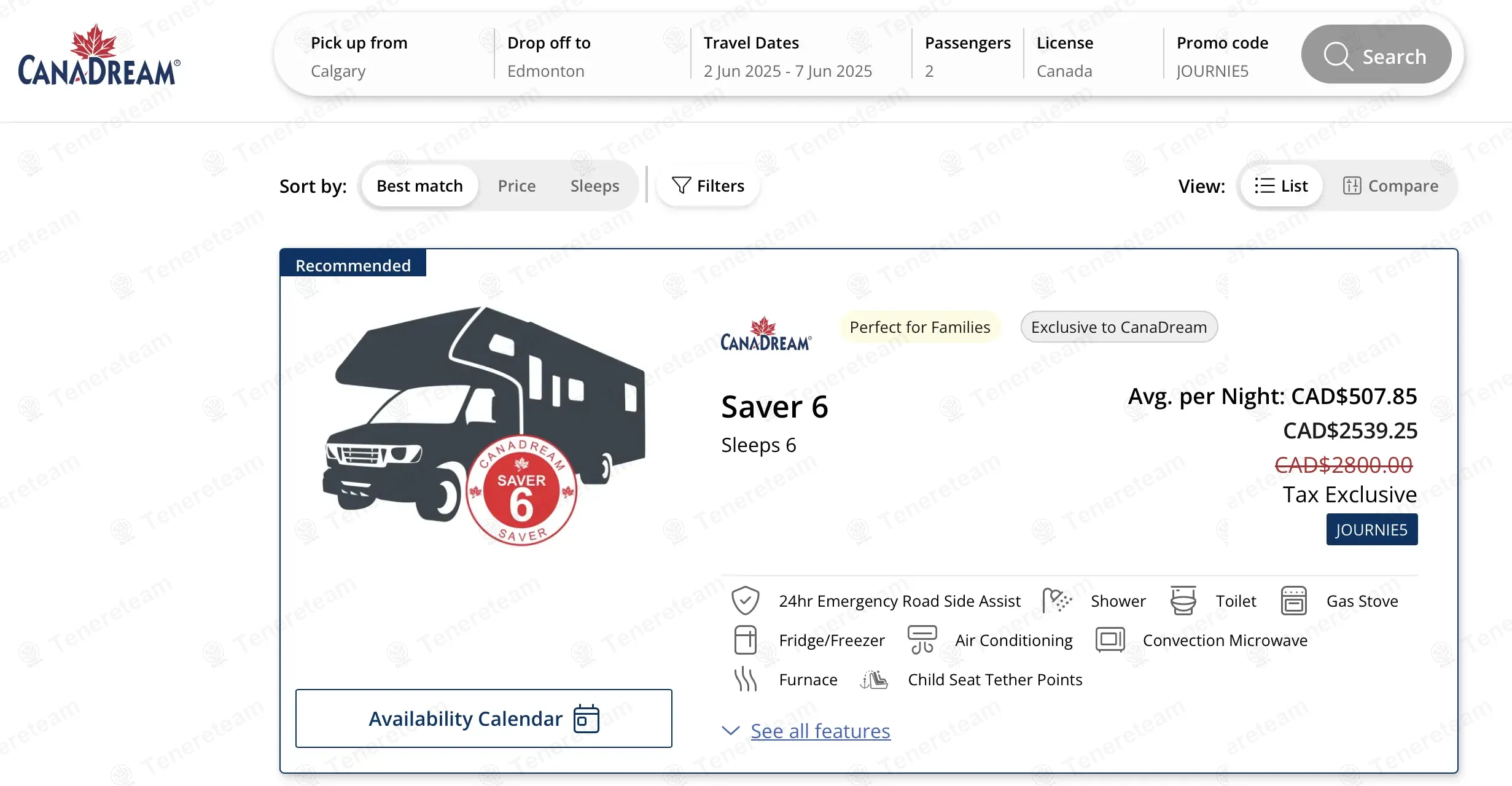Click the shower feature icon
This screenshot has width=1512, height=786.
pyautogui.click(x=1056, y=601)
